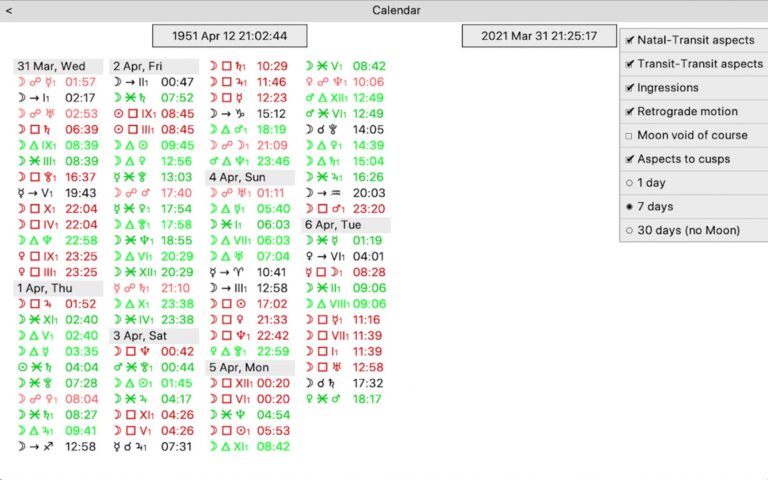This screenshot has height=480, width=768.
Task: Open the natal date 1951 Apr 12 button
Action: (230, 36)
